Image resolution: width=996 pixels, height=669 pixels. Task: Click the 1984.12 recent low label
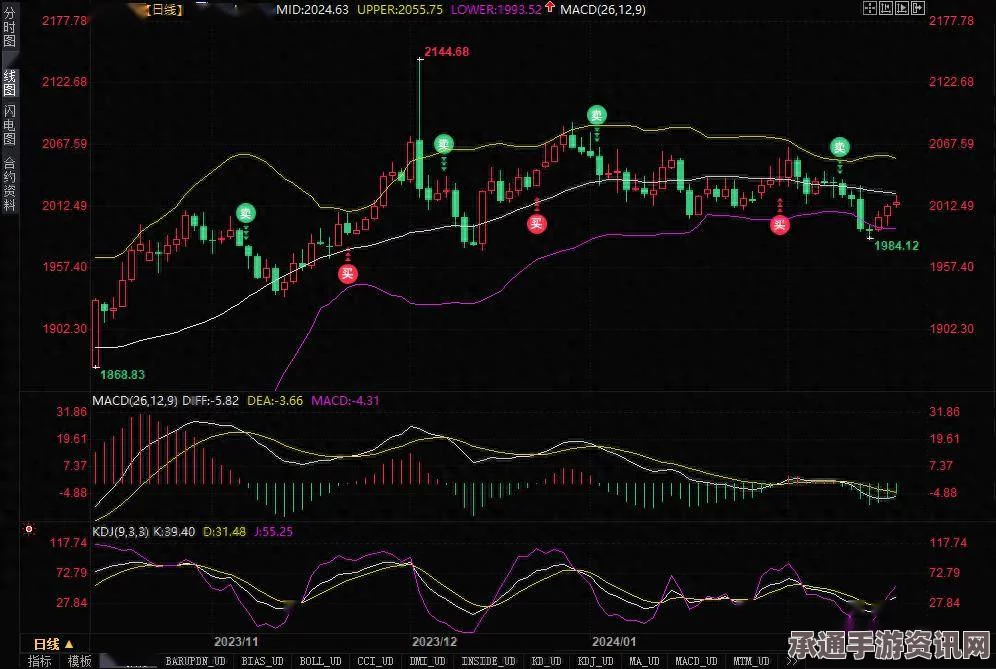(x=896, y=246)
